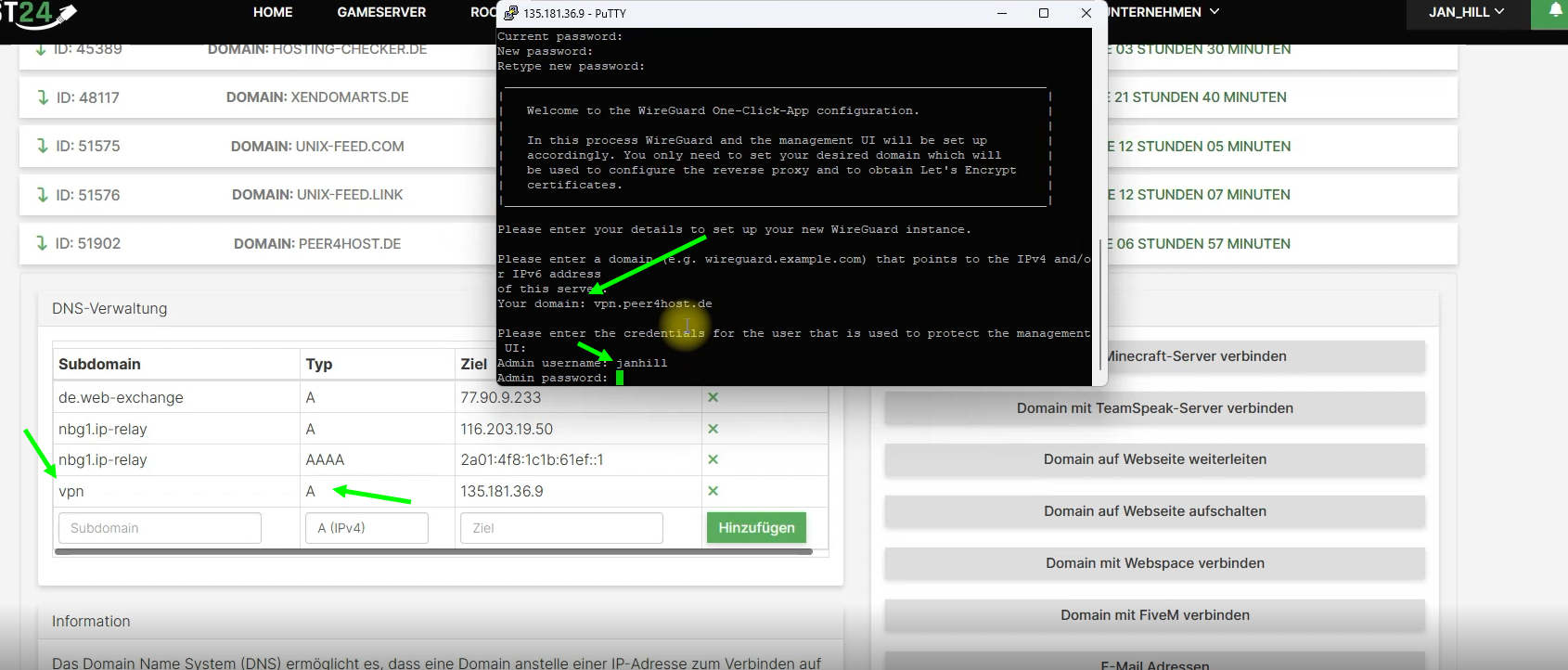Click the DNS table horizontal scrollbar

(x=433, y=552)
